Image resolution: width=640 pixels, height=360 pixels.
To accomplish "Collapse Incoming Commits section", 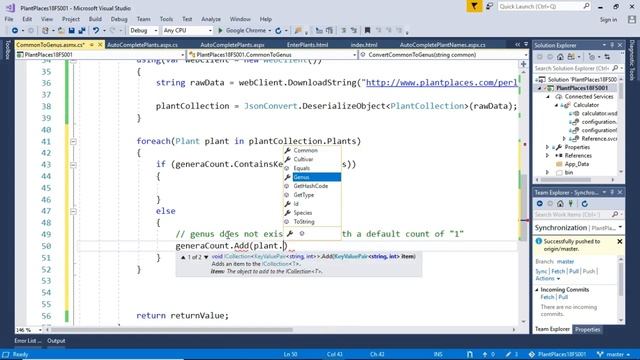I will (537, 289).
